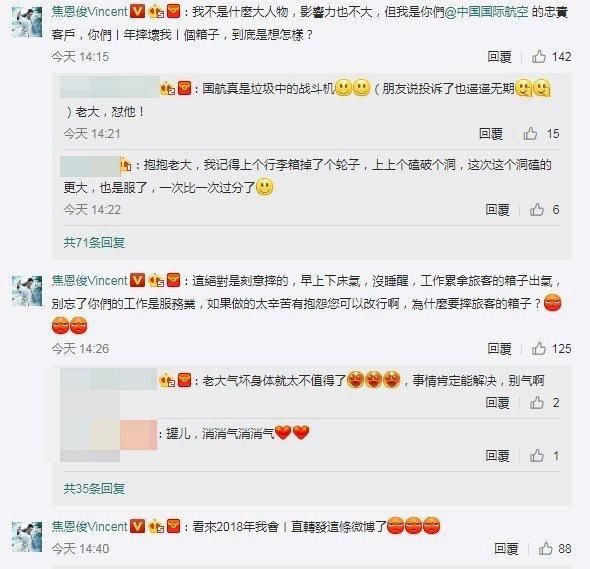Open the @中国国际航空 mention link
The height and width of the screenshot is (569, 590).
click(487, 12)
